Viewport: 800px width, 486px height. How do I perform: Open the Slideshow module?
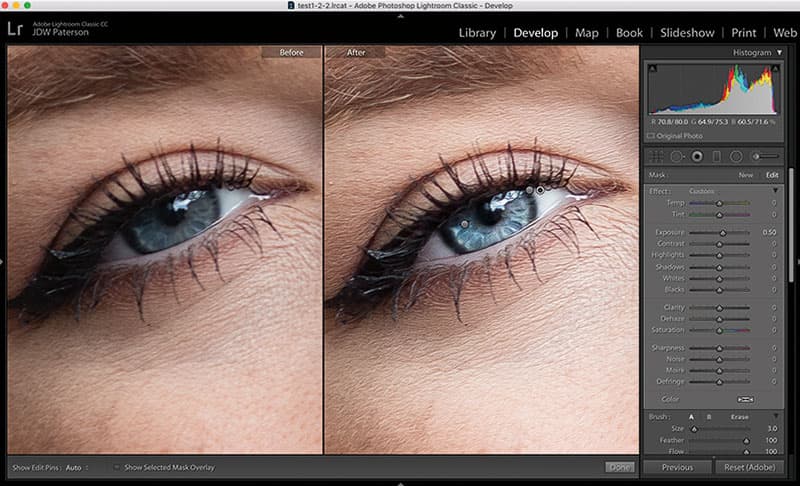(x=687, y=33)
